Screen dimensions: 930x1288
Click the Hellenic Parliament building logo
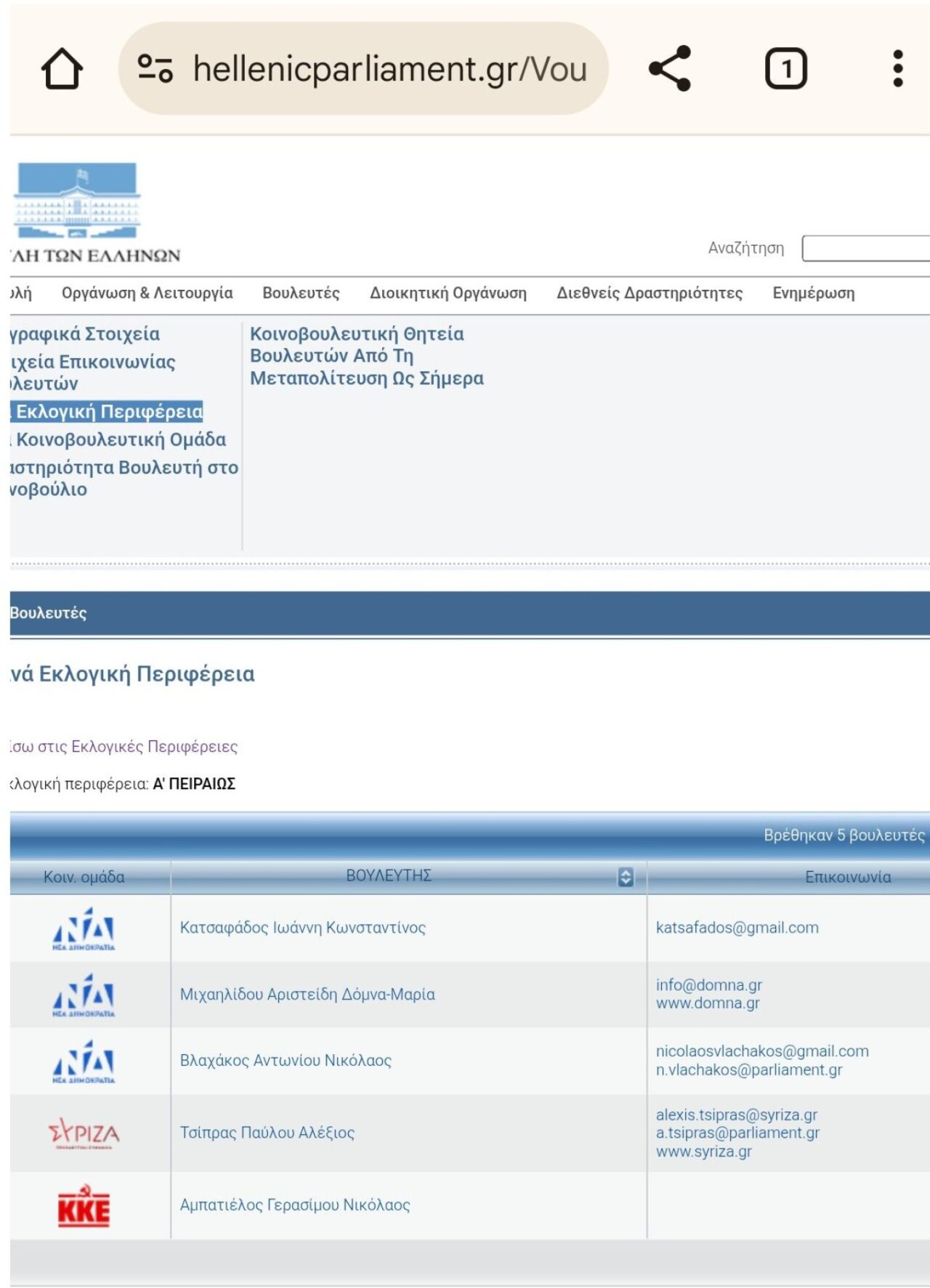pyautogui.click(x=77, y=201)
